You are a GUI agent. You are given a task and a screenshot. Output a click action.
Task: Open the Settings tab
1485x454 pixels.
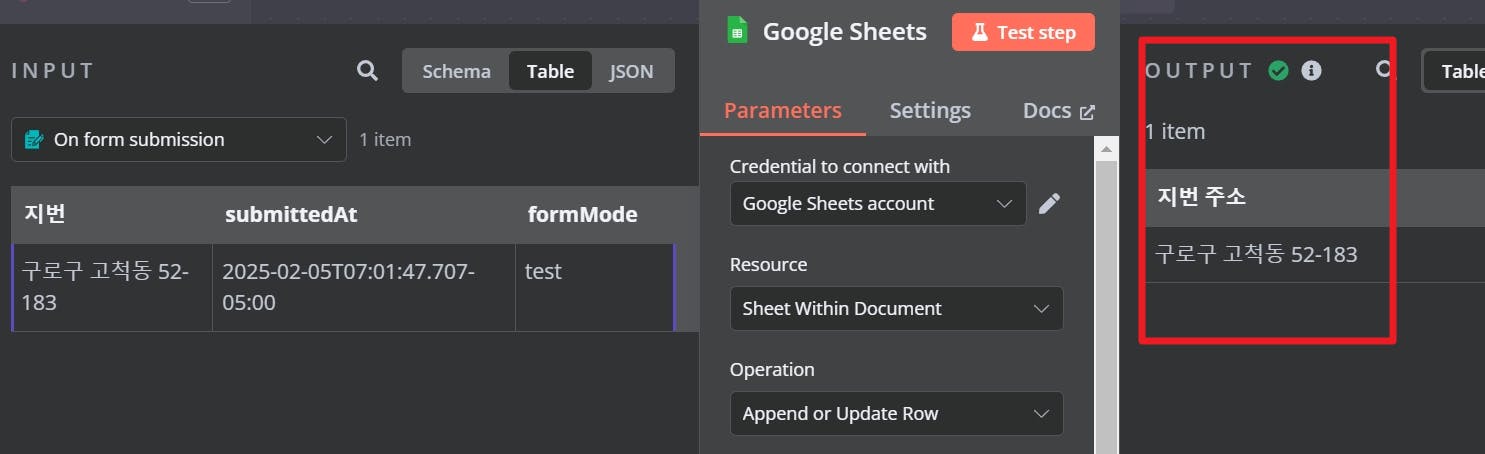coord(930,111)
